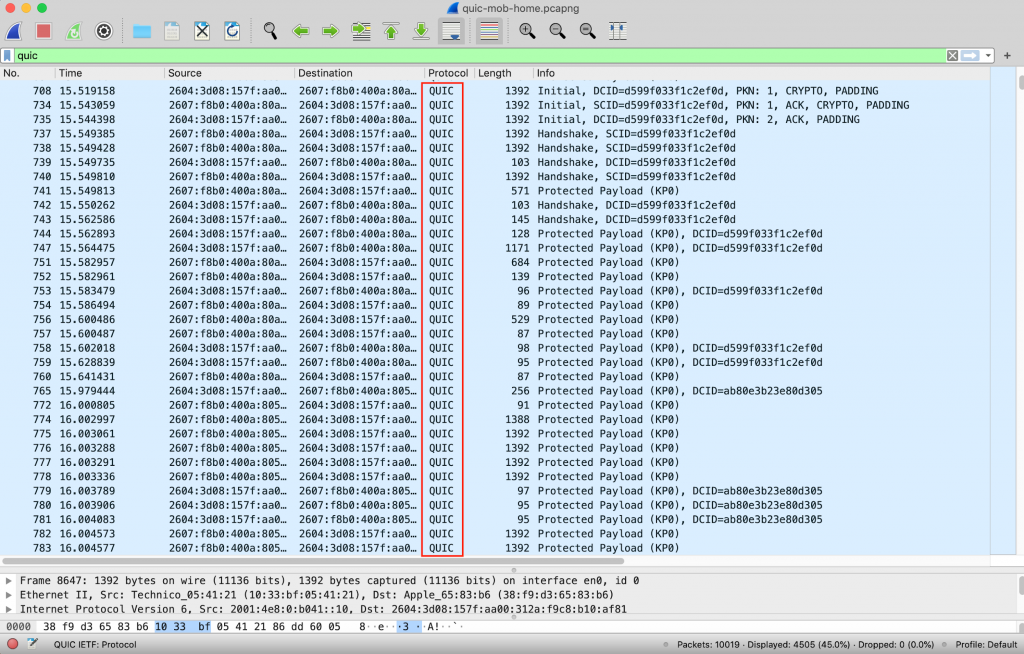Sort packets by the Time column header
1024x654 pixels.
pyautogui.click(x=70, y=73)
